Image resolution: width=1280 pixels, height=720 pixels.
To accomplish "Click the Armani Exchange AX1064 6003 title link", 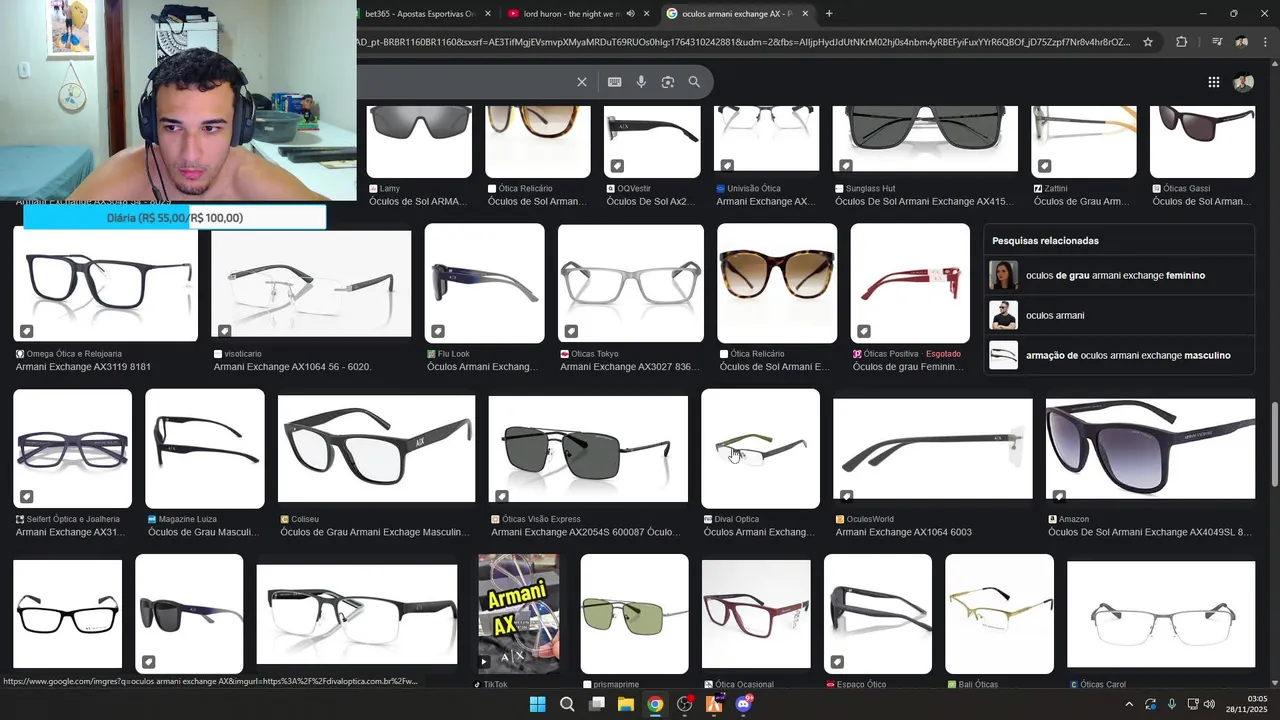I will [904, 532].
